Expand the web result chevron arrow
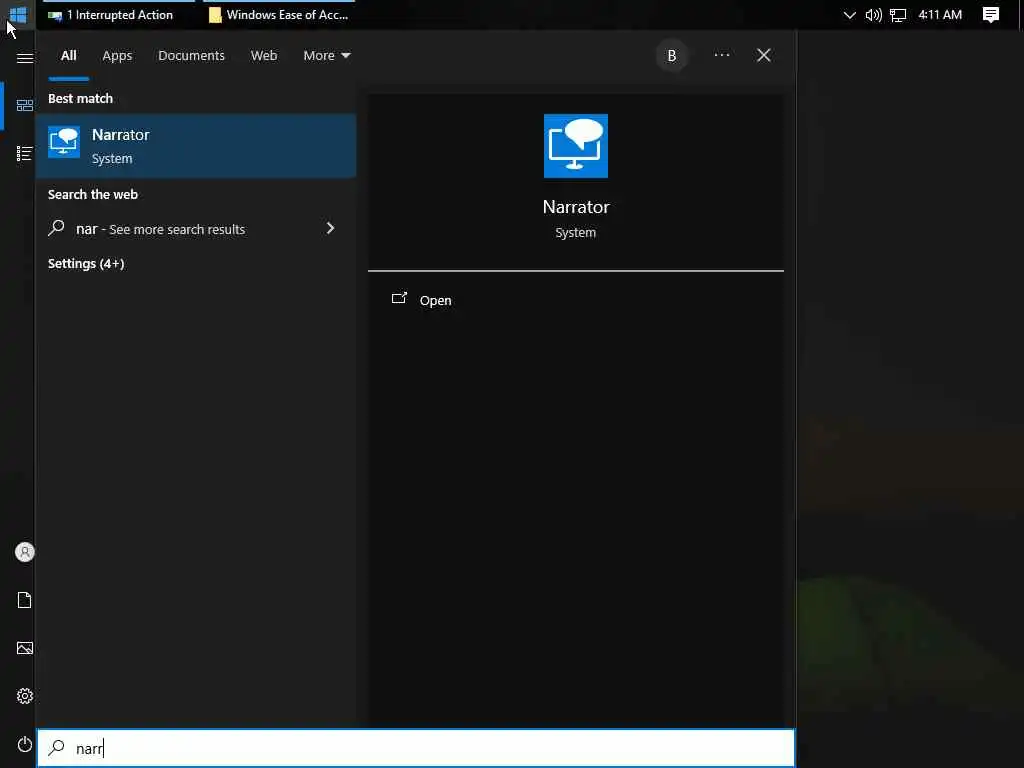 point(330,228)
